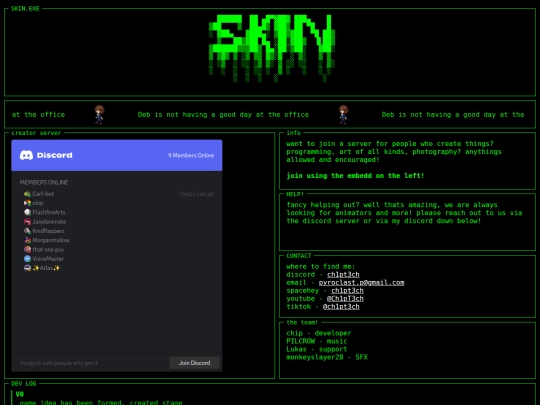Click the SKIN.EXE panel title

[25, 9]
